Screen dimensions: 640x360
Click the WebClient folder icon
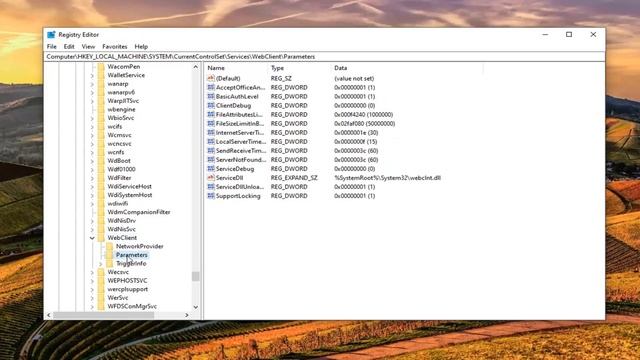tap(101, 238)
